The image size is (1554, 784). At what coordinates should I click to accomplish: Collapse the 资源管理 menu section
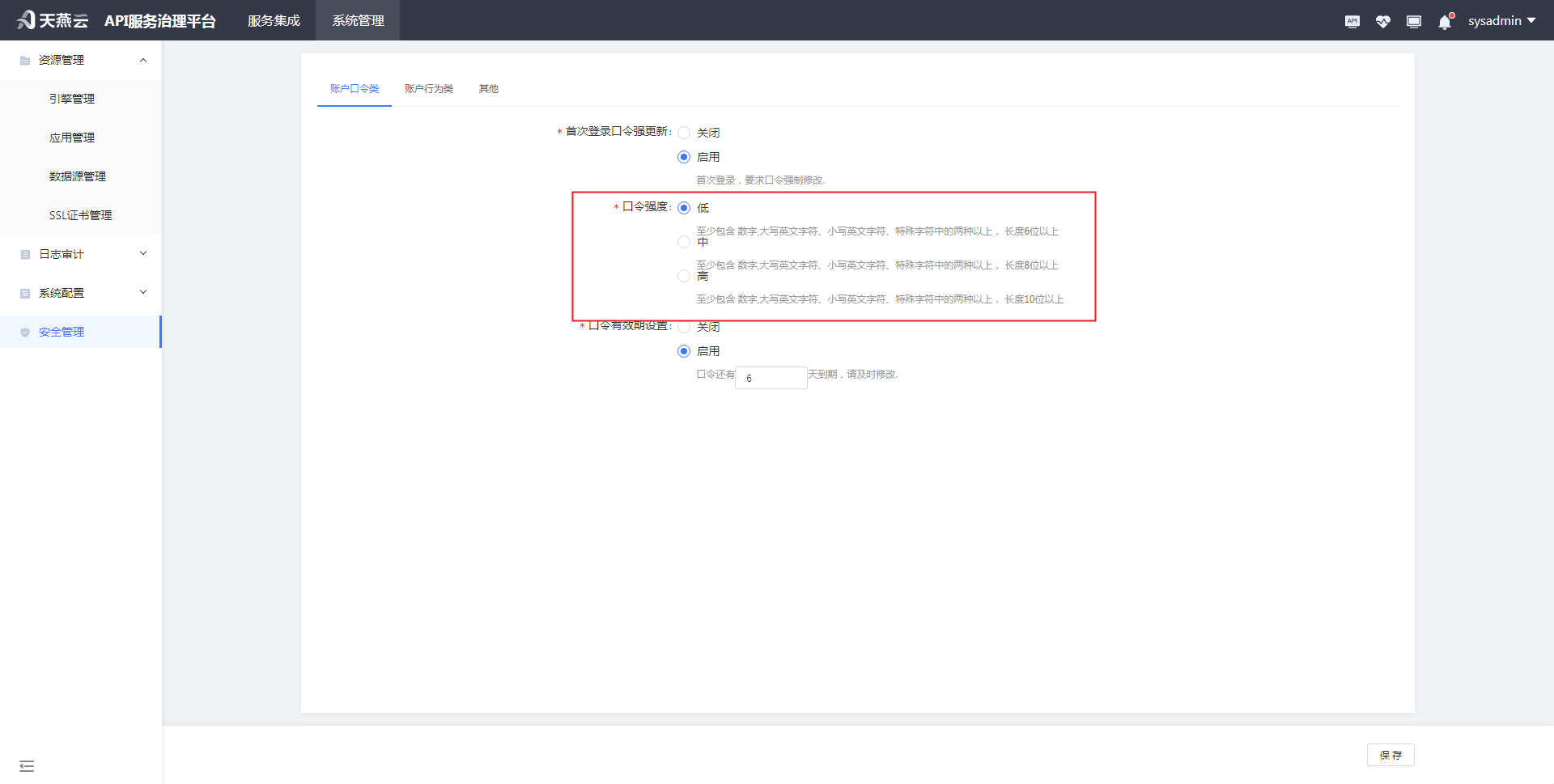click(142, 59)
